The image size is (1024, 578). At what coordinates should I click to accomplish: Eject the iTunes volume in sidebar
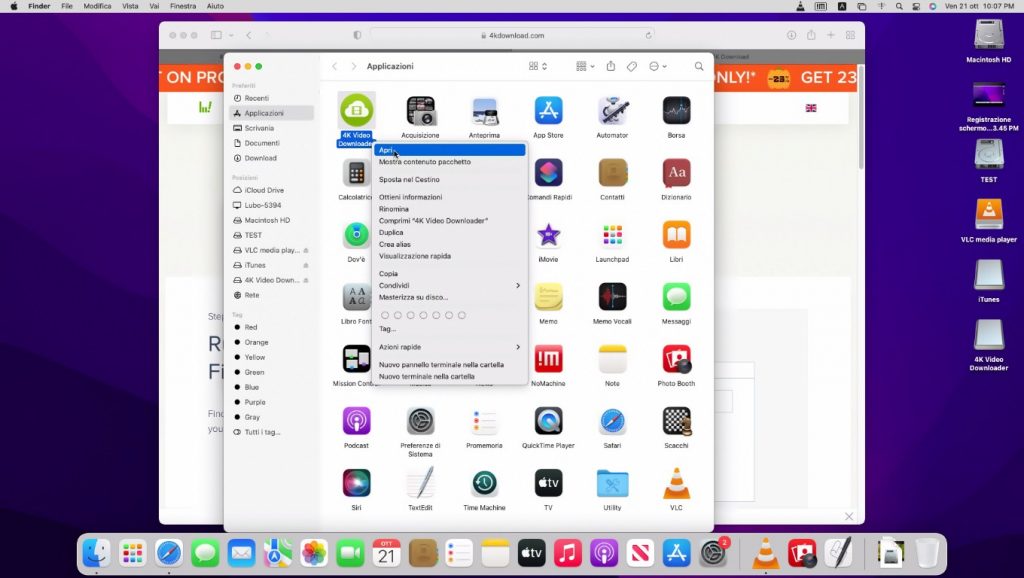[305, 265]
